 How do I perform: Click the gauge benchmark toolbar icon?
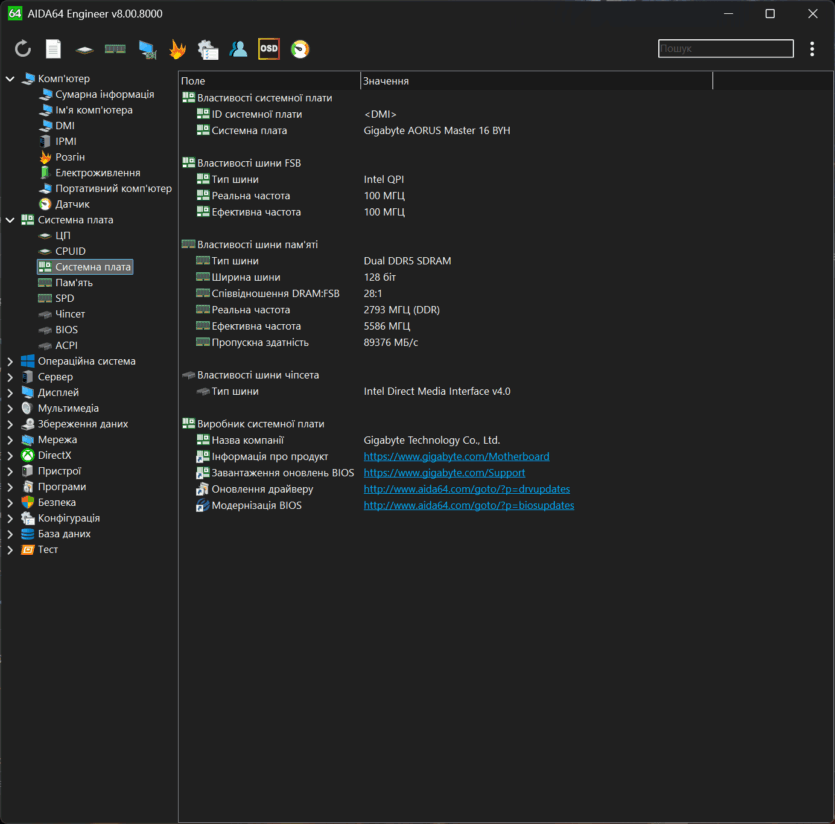pos(300,49)
